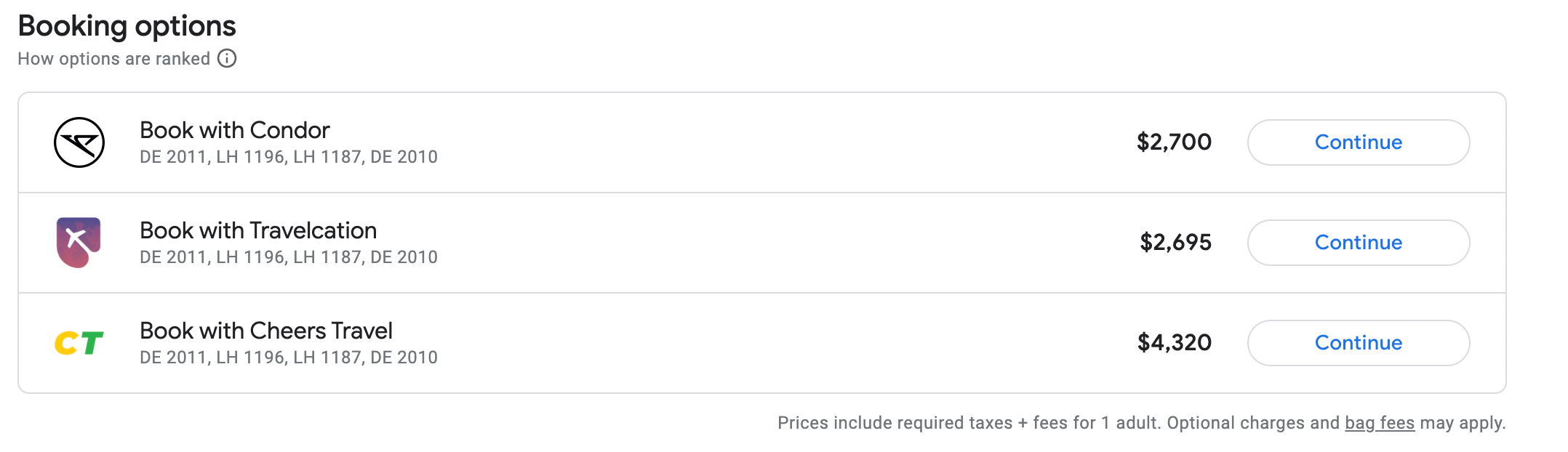1568x452 pixels.
Task: Click the Travelcation logo icon
Action: point(79,242)
